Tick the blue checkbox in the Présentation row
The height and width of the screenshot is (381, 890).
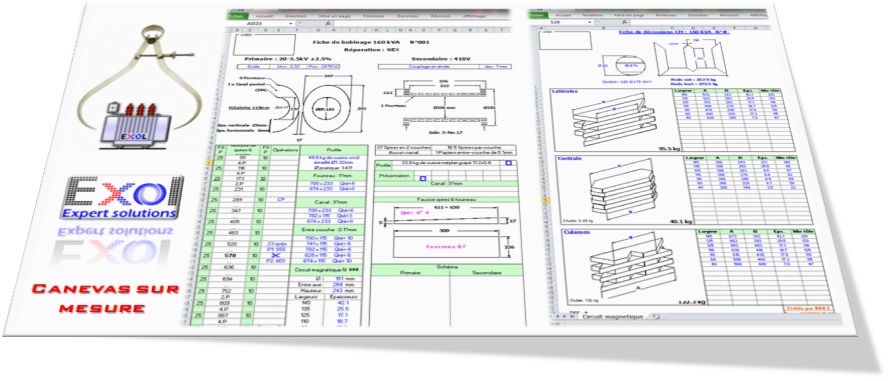tap(422, 179)
